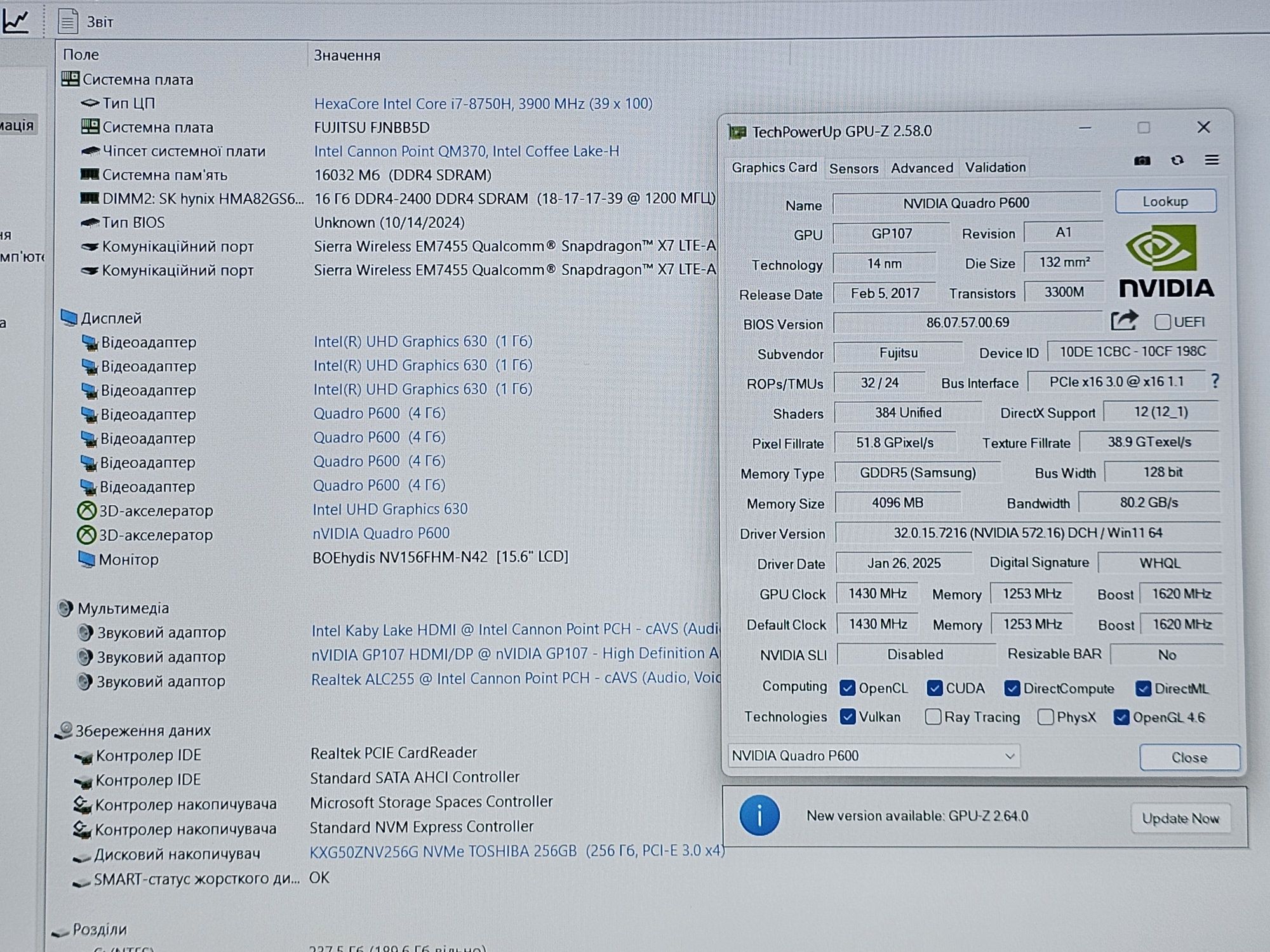The height and width of the screenshot is (952, 1270).
Task: Click the Мультимедіа section speaker icon
Action: point(65,608)
